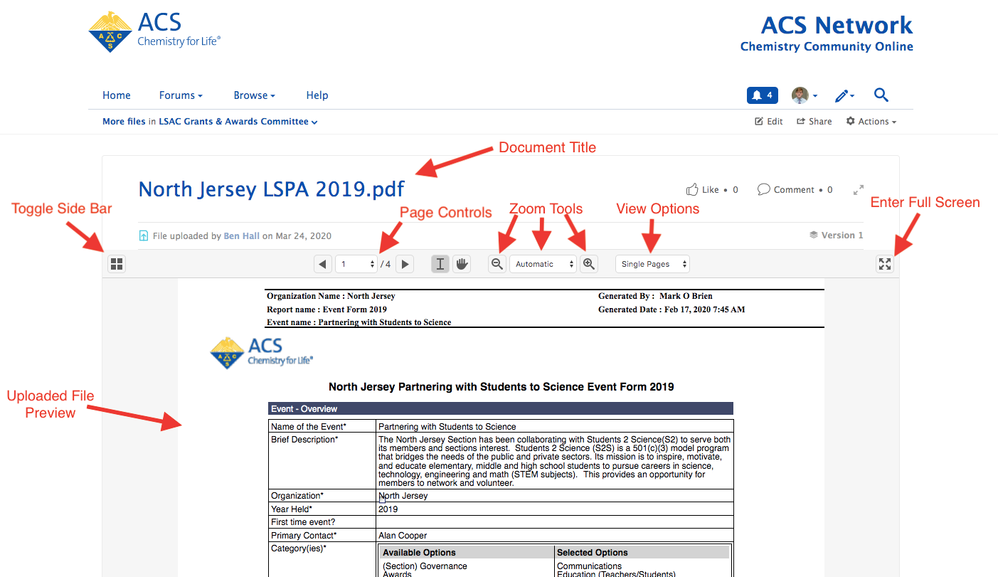
Task: Open the Automatic zoom level dropdown
Action: [544, 264]
